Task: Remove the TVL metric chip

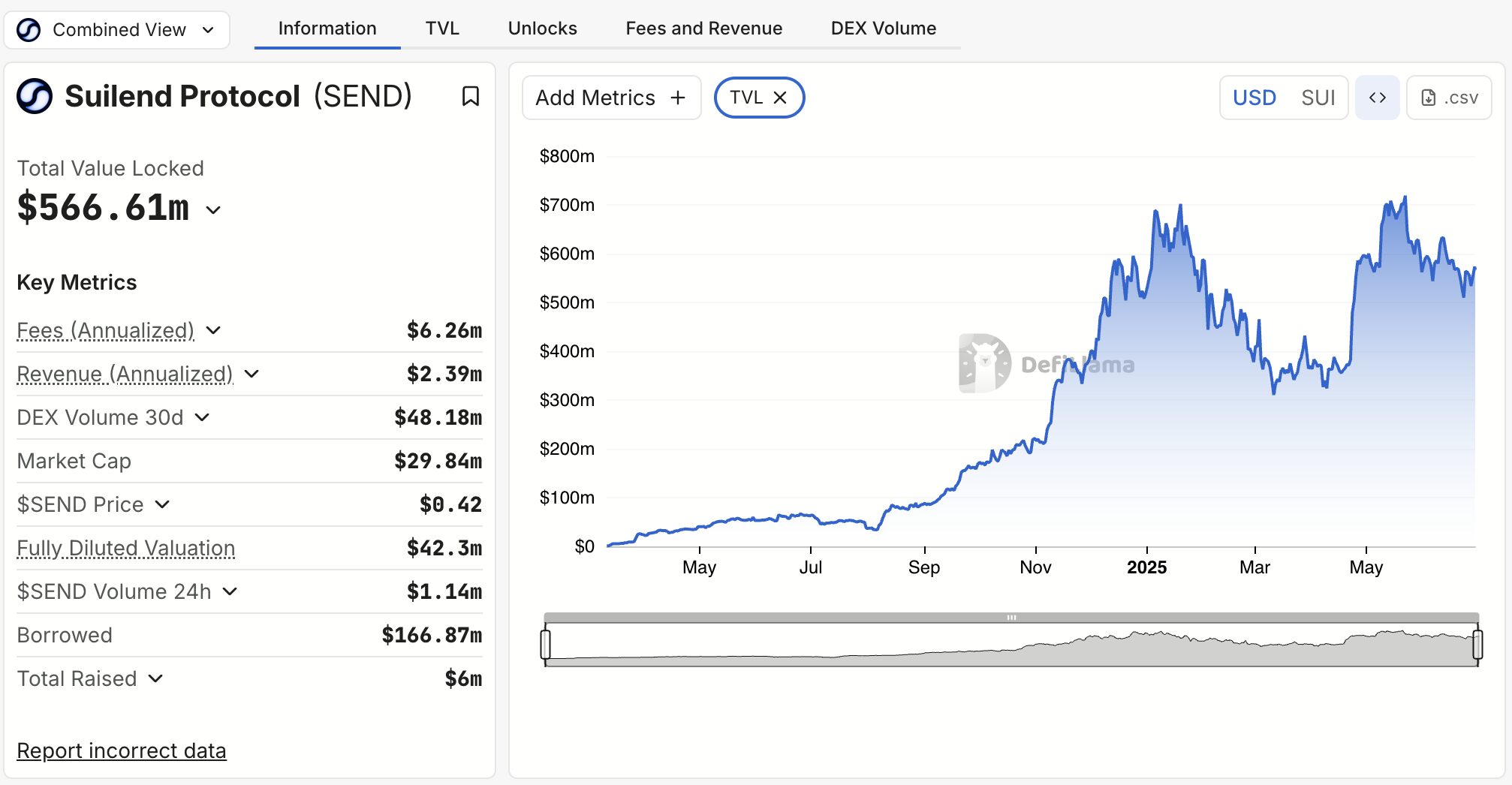Action: point(780,98)
